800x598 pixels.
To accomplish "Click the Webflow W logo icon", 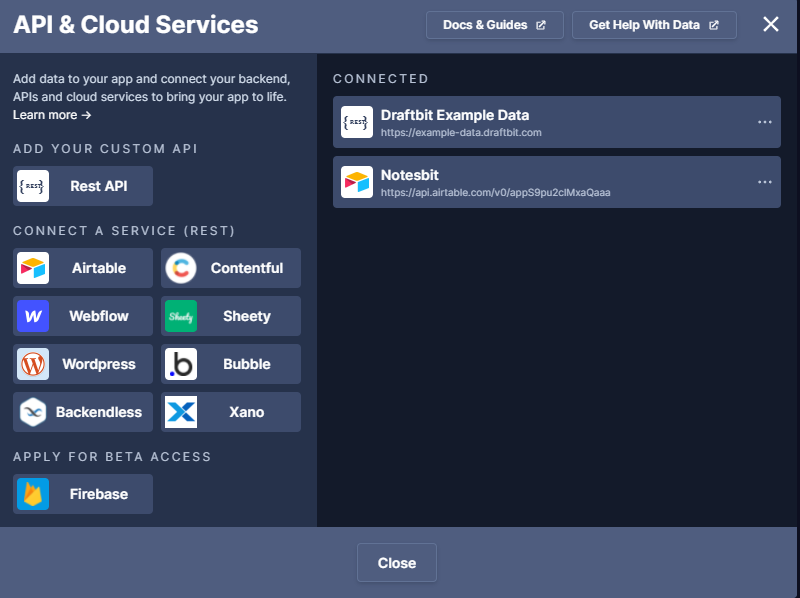I will 33,316.
